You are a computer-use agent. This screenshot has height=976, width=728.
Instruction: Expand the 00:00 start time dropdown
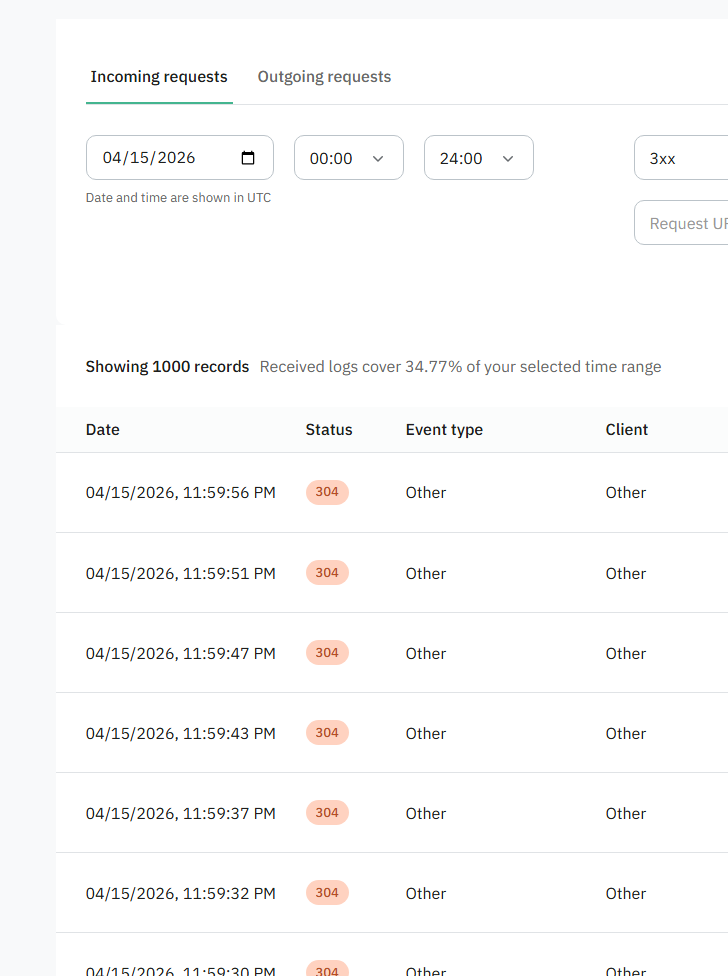point(348,158)
